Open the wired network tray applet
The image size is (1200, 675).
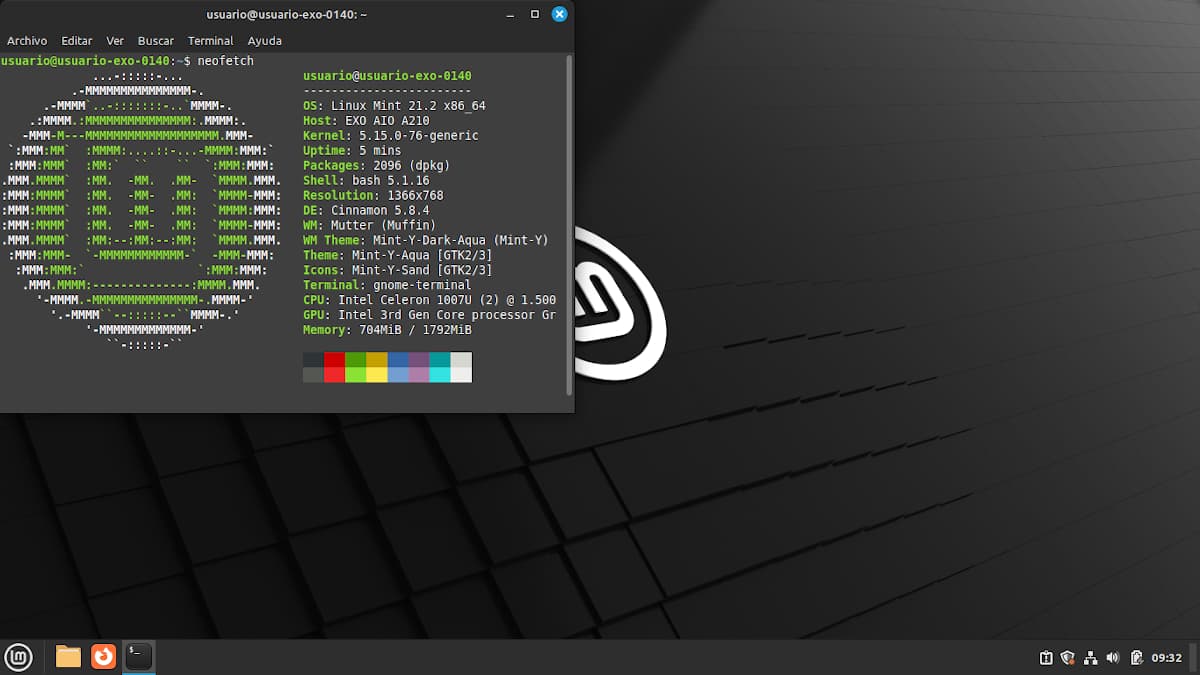(1091, 658)
